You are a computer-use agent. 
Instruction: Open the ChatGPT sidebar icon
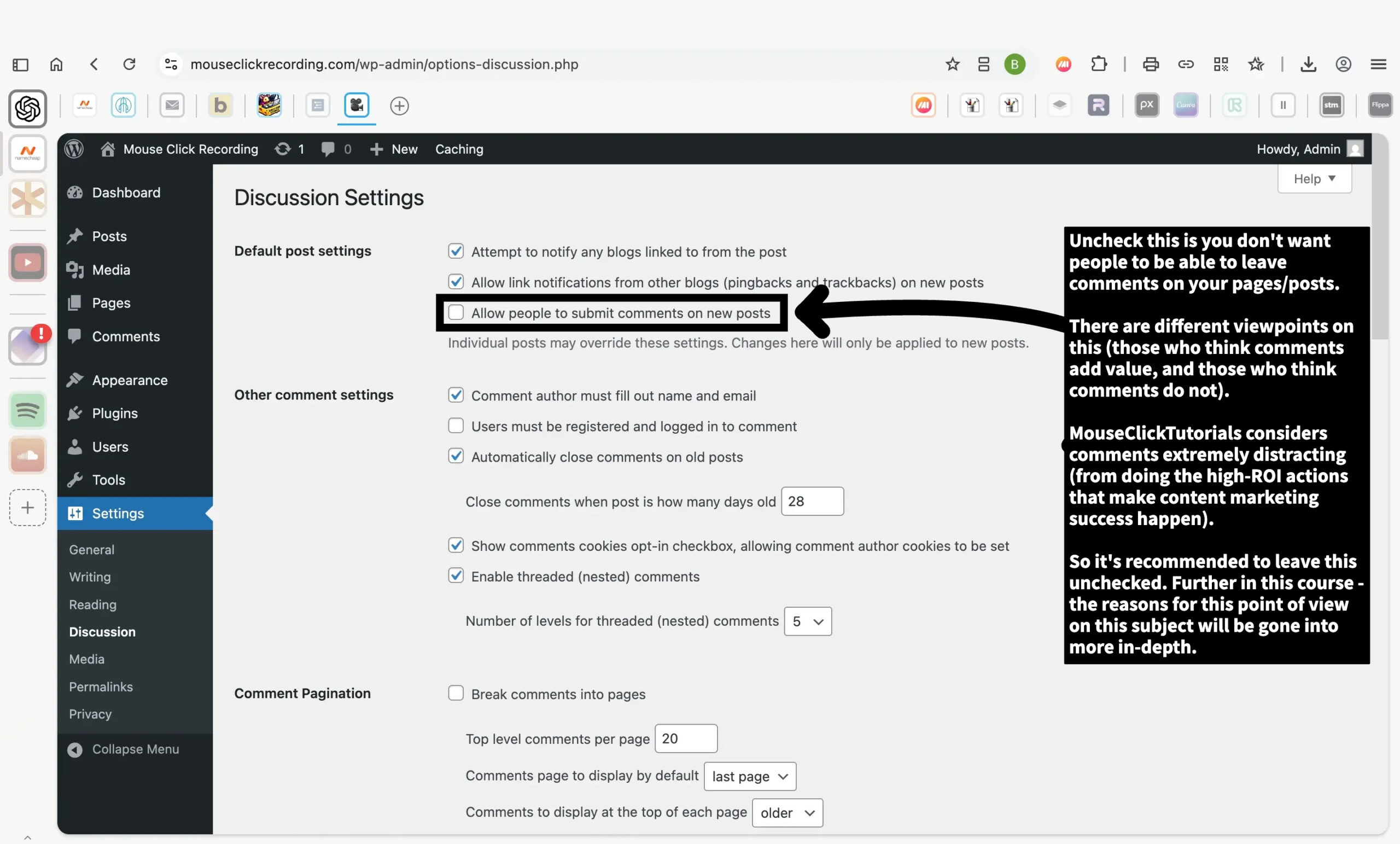[27, 108]
